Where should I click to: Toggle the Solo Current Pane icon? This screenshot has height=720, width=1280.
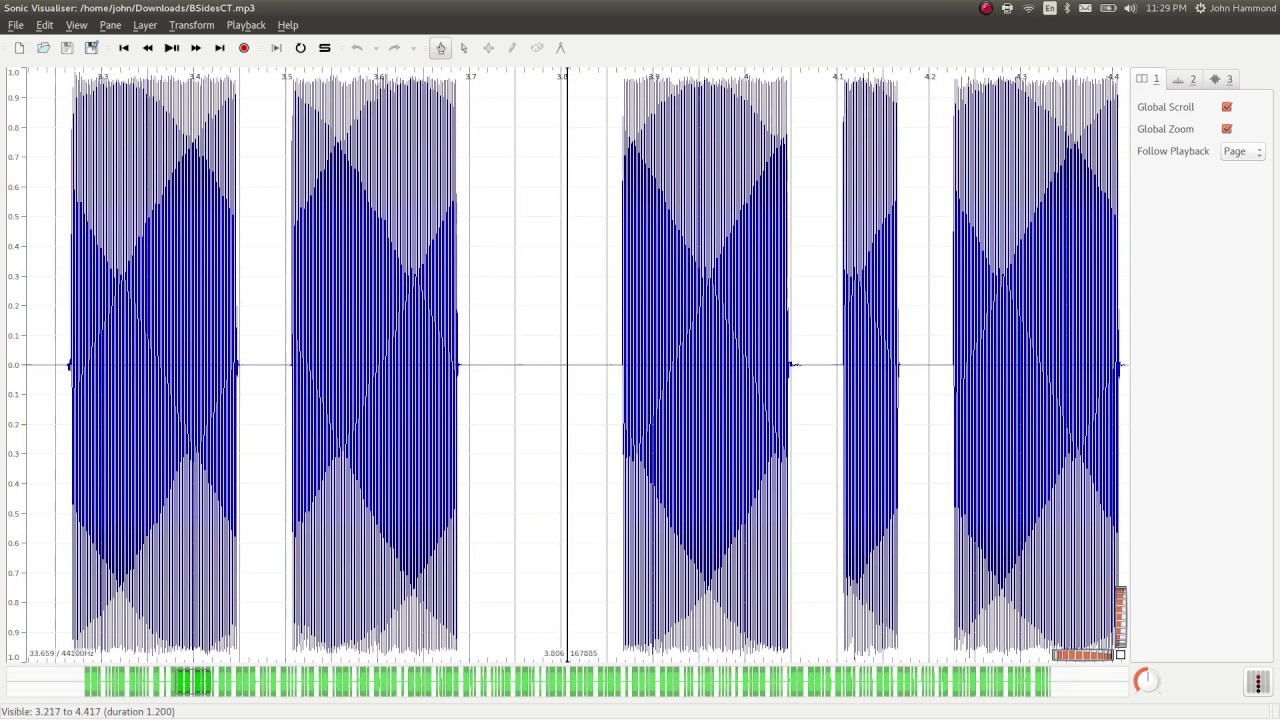pos(324,48)
